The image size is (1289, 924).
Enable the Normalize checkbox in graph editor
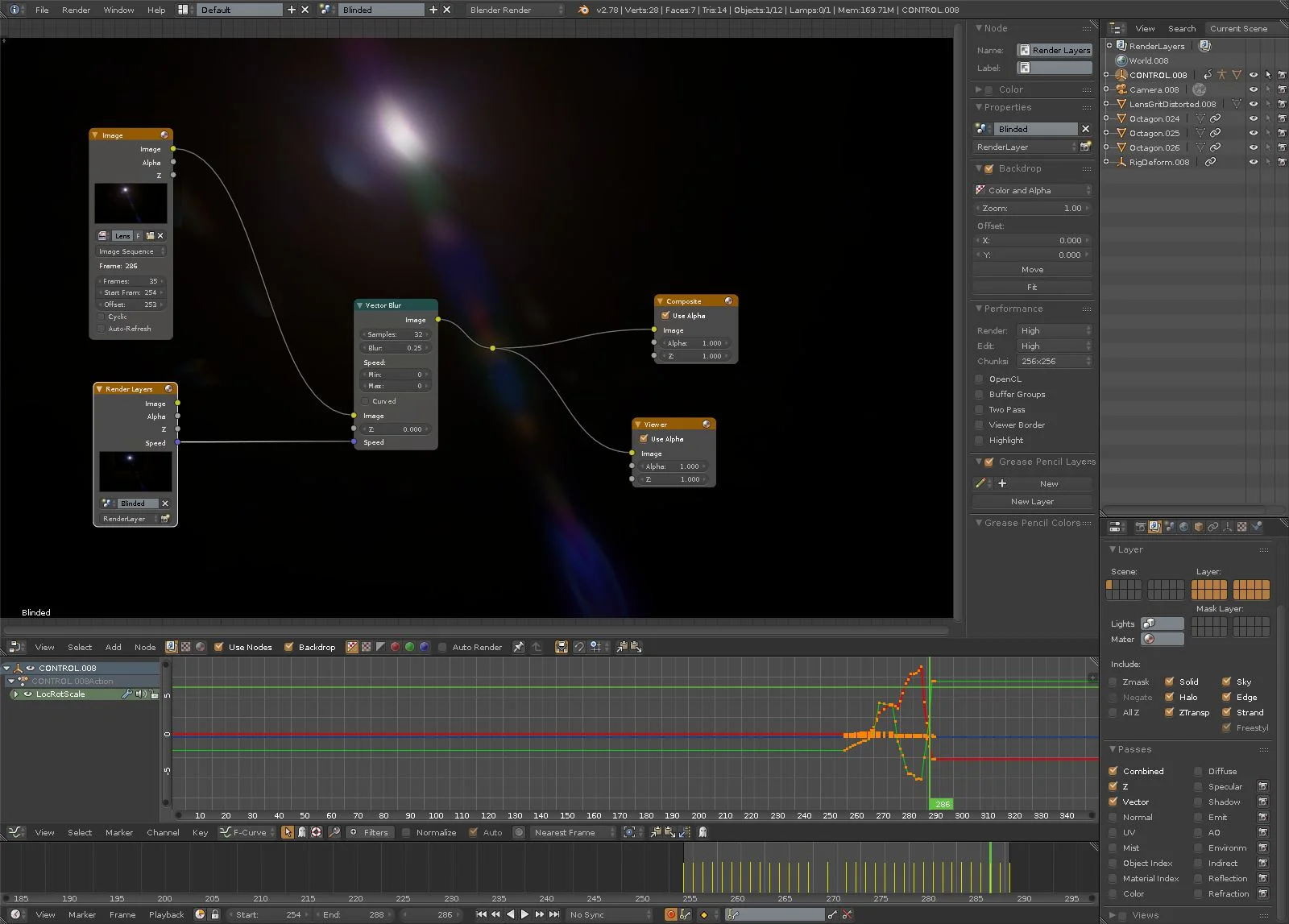[406, 832]
